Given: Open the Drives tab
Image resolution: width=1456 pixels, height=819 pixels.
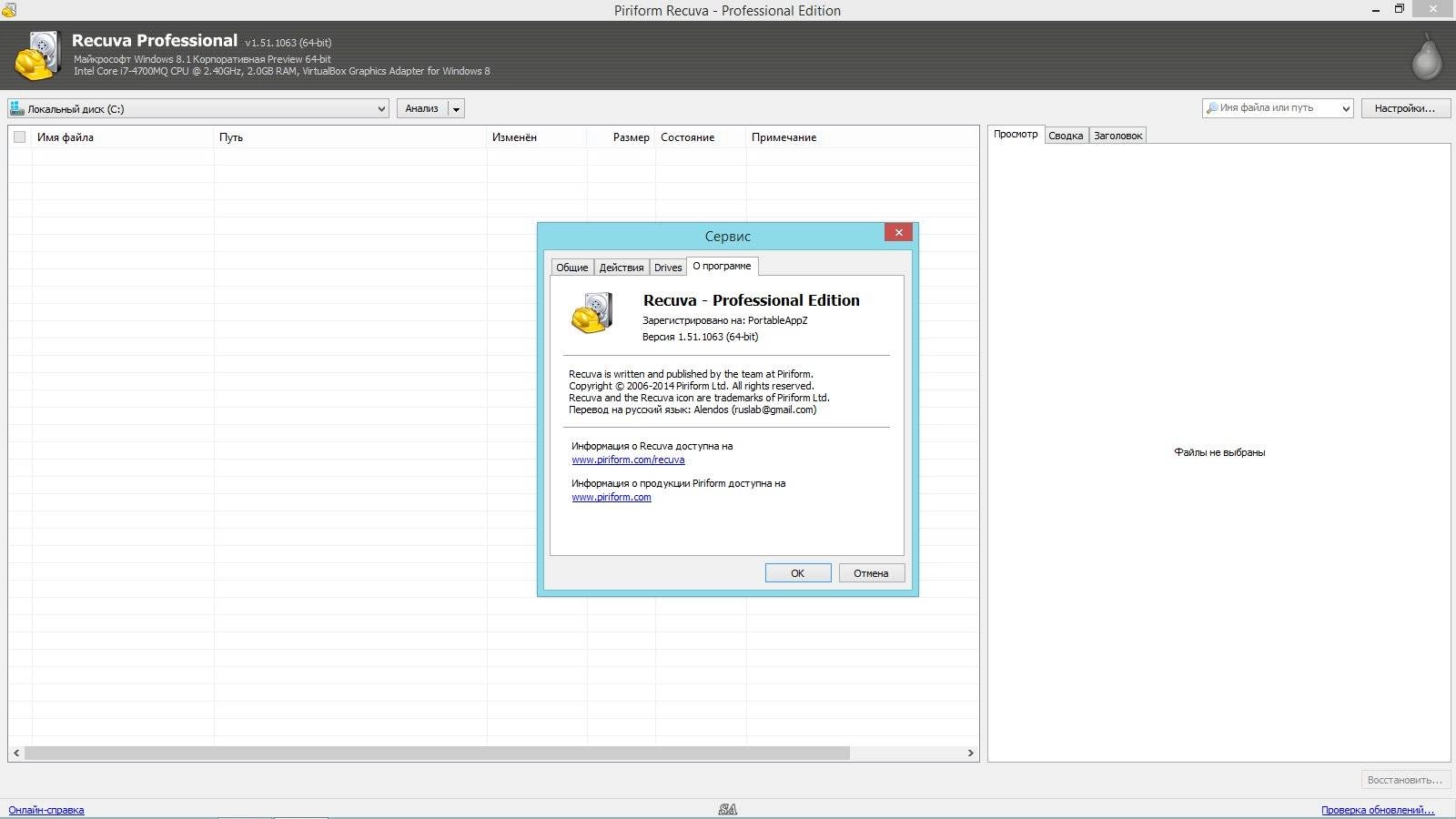Looking at the screenshot, I should (x=668, y=268).
